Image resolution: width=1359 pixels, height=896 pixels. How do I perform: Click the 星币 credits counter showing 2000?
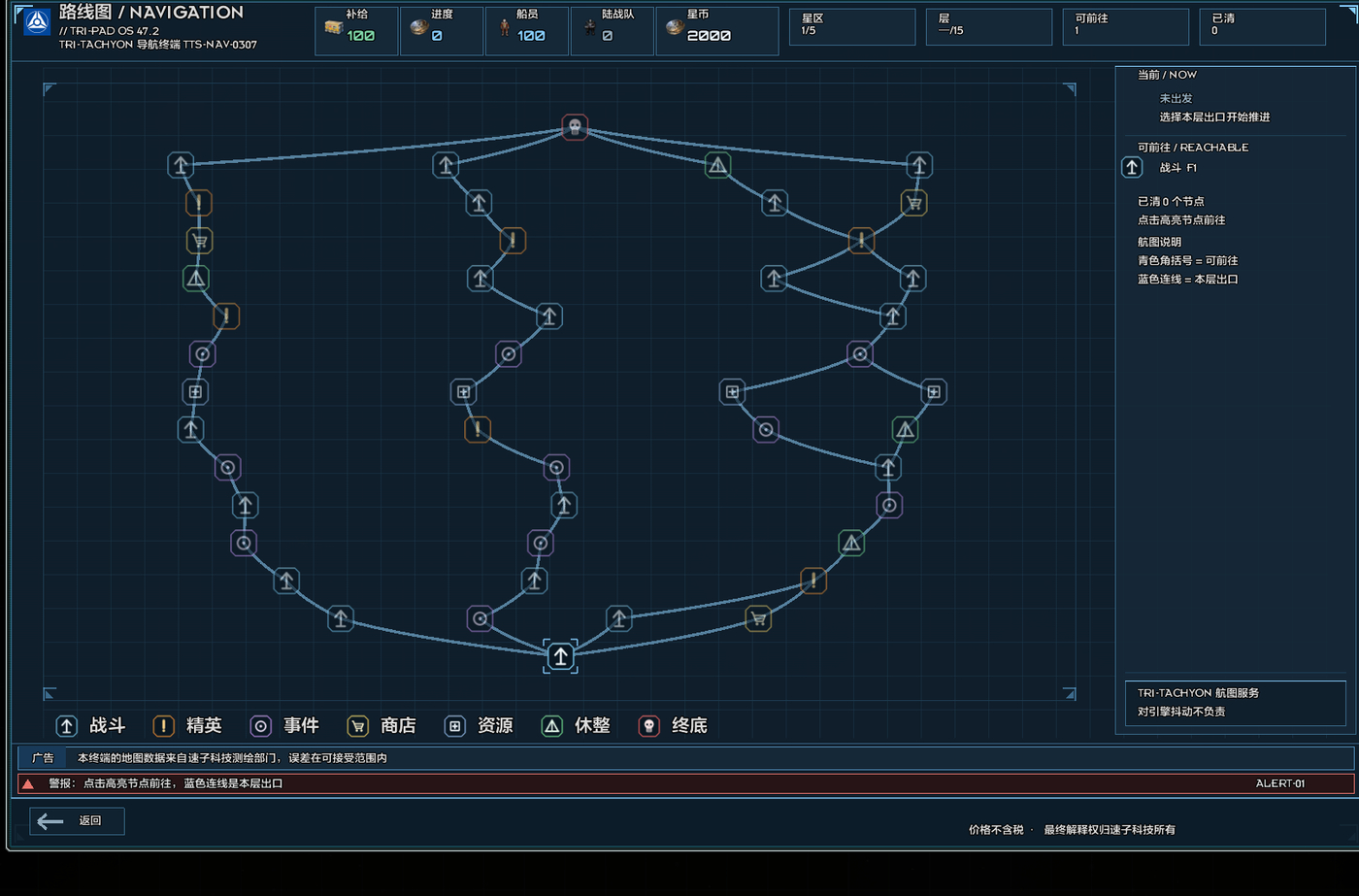(x=716, y=30)
